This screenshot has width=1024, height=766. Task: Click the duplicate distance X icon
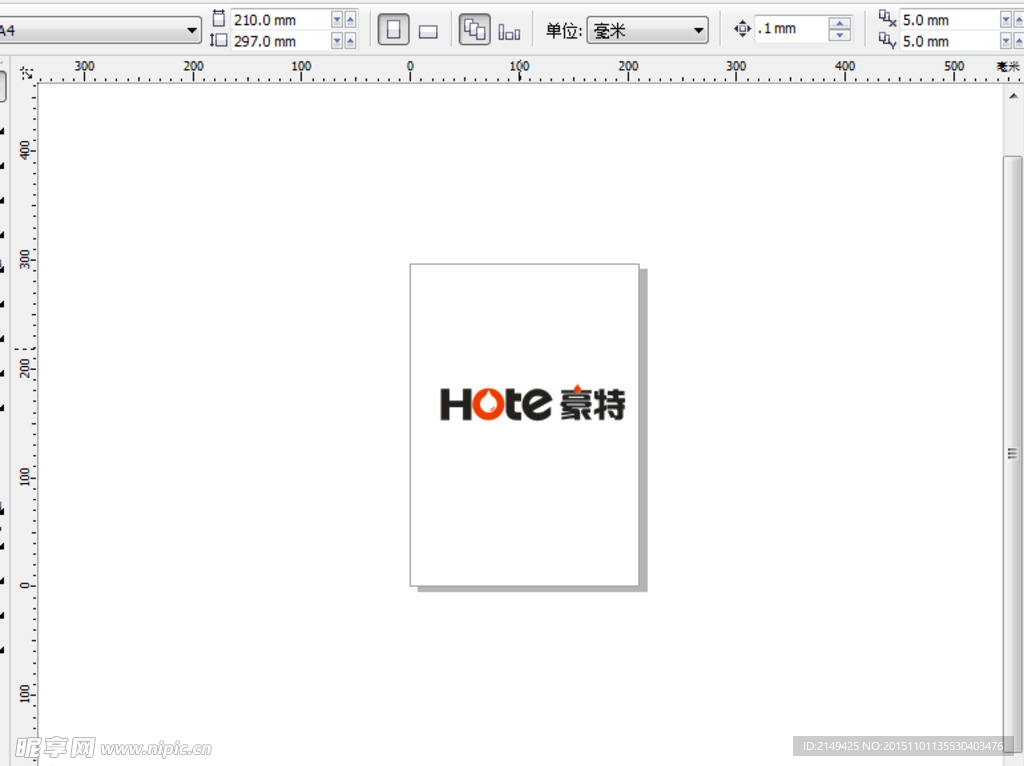(887, 18)
